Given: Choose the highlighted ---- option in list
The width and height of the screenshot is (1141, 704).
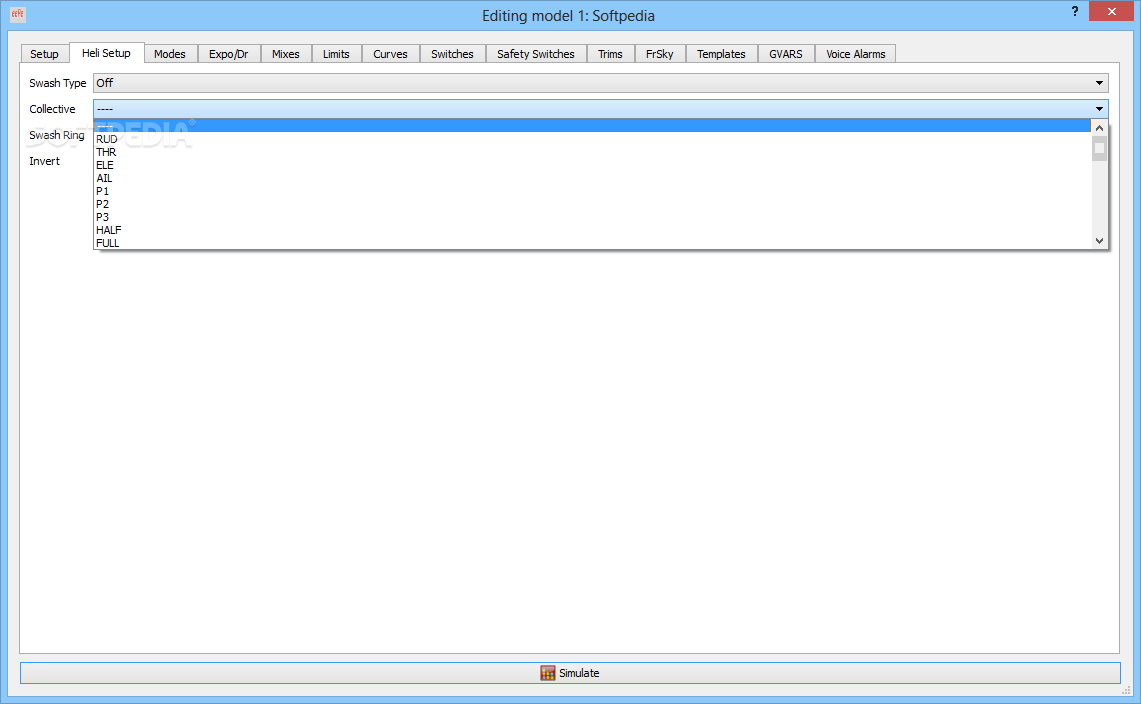Looking at the screenshot, I should [x=592, y=126].
